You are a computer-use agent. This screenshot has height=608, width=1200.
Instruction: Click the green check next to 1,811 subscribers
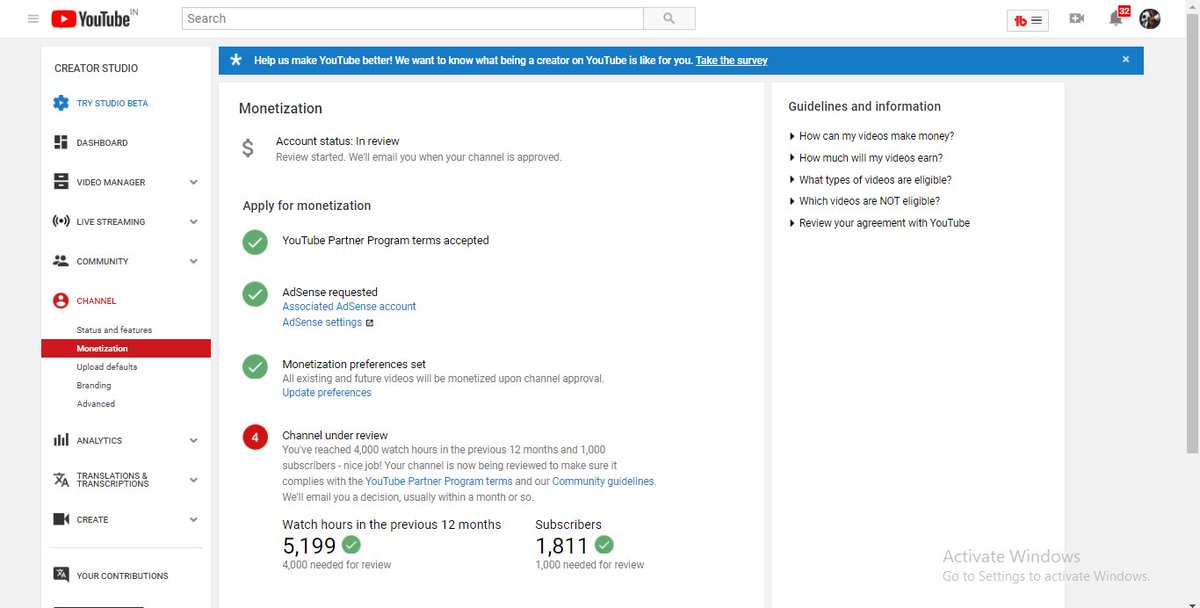click(x=604, y=545)
